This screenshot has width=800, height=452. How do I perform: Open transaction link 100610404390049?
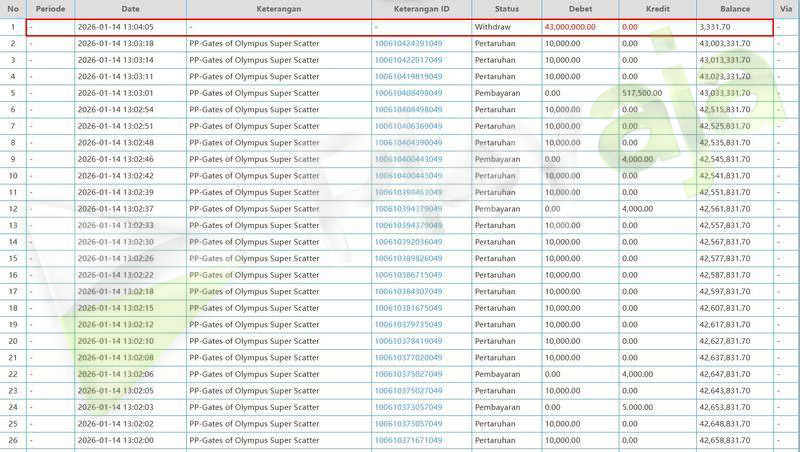pyautogui.click(x=408, y=143)
